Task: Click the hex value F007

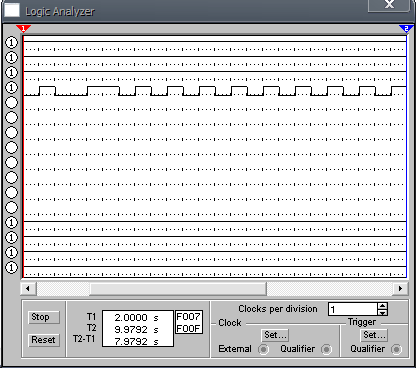Action: (x=189, y=317)
